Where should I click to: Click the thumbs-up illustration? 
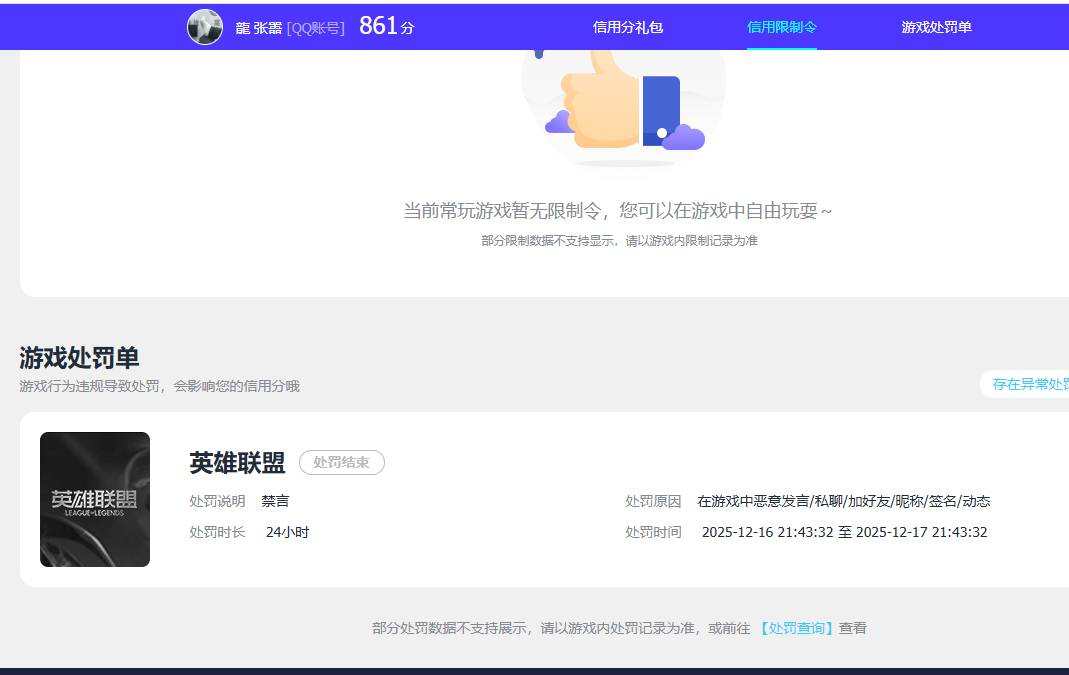(x=624, y=106)
